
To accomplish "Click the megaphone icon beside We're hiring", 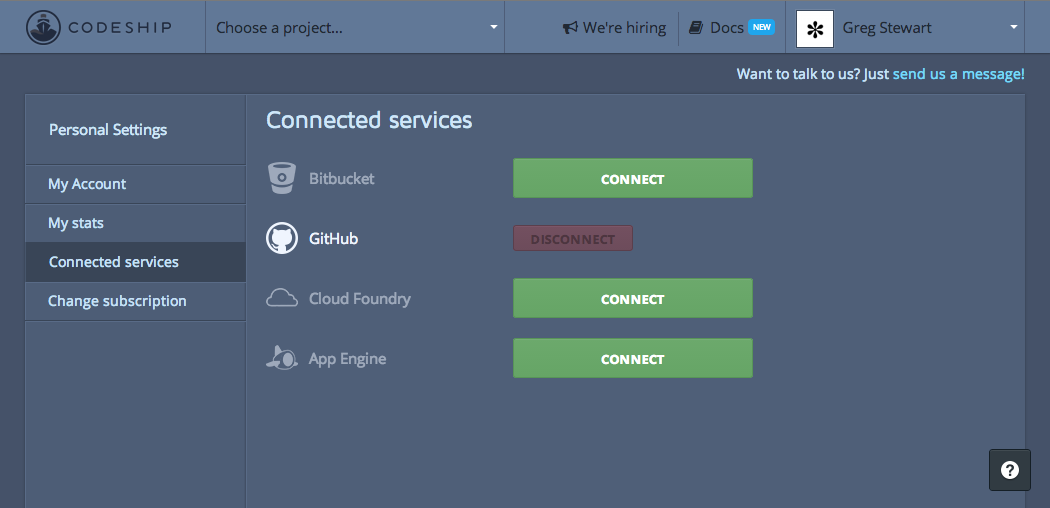I will 570,28.
